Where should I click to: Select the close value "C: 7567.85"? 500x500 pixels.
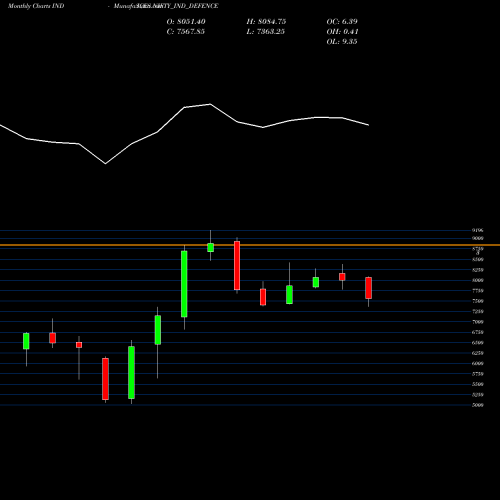tap(186, 32)
